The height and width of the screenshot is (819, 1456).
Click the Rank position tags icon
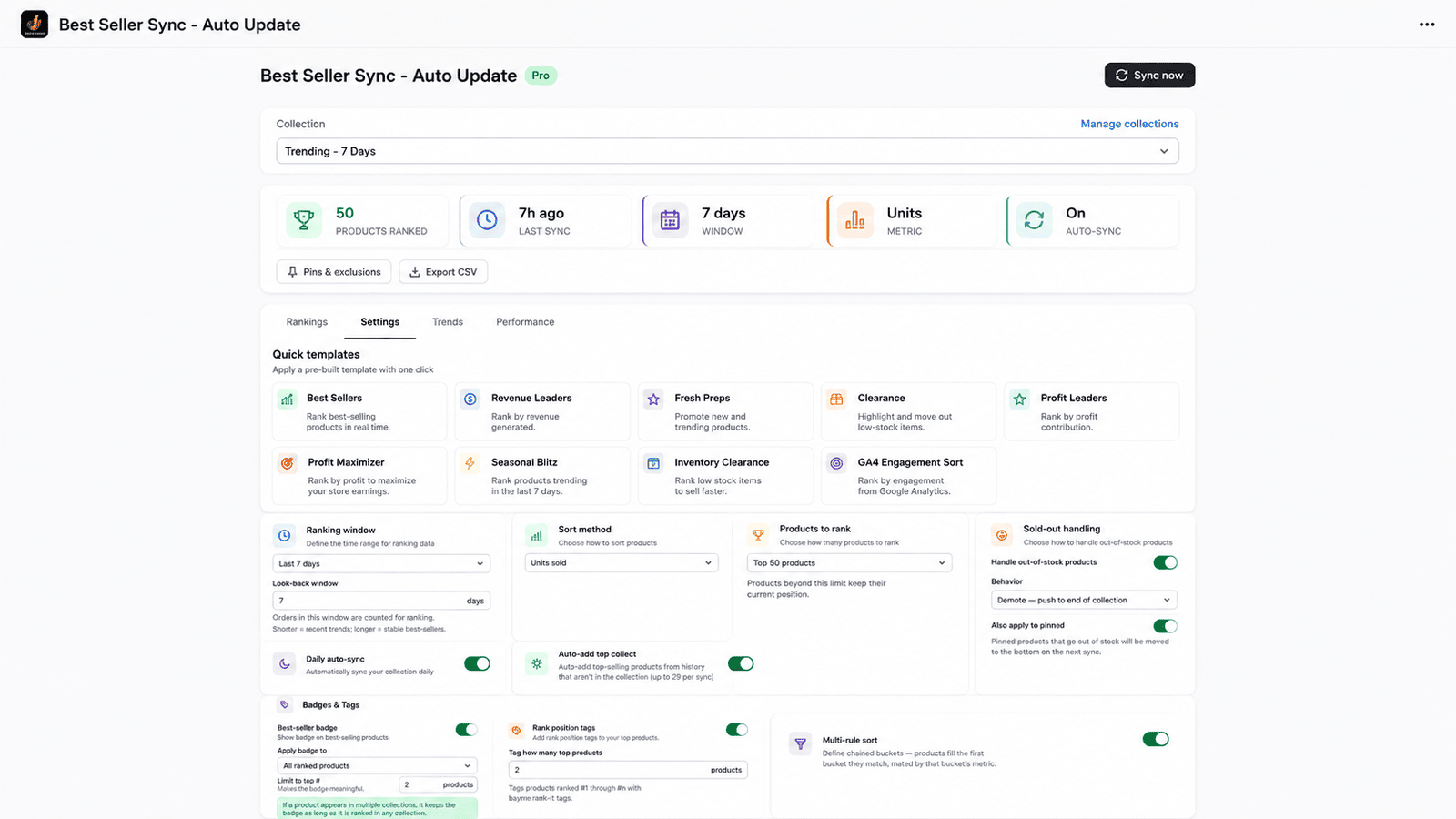516,730
